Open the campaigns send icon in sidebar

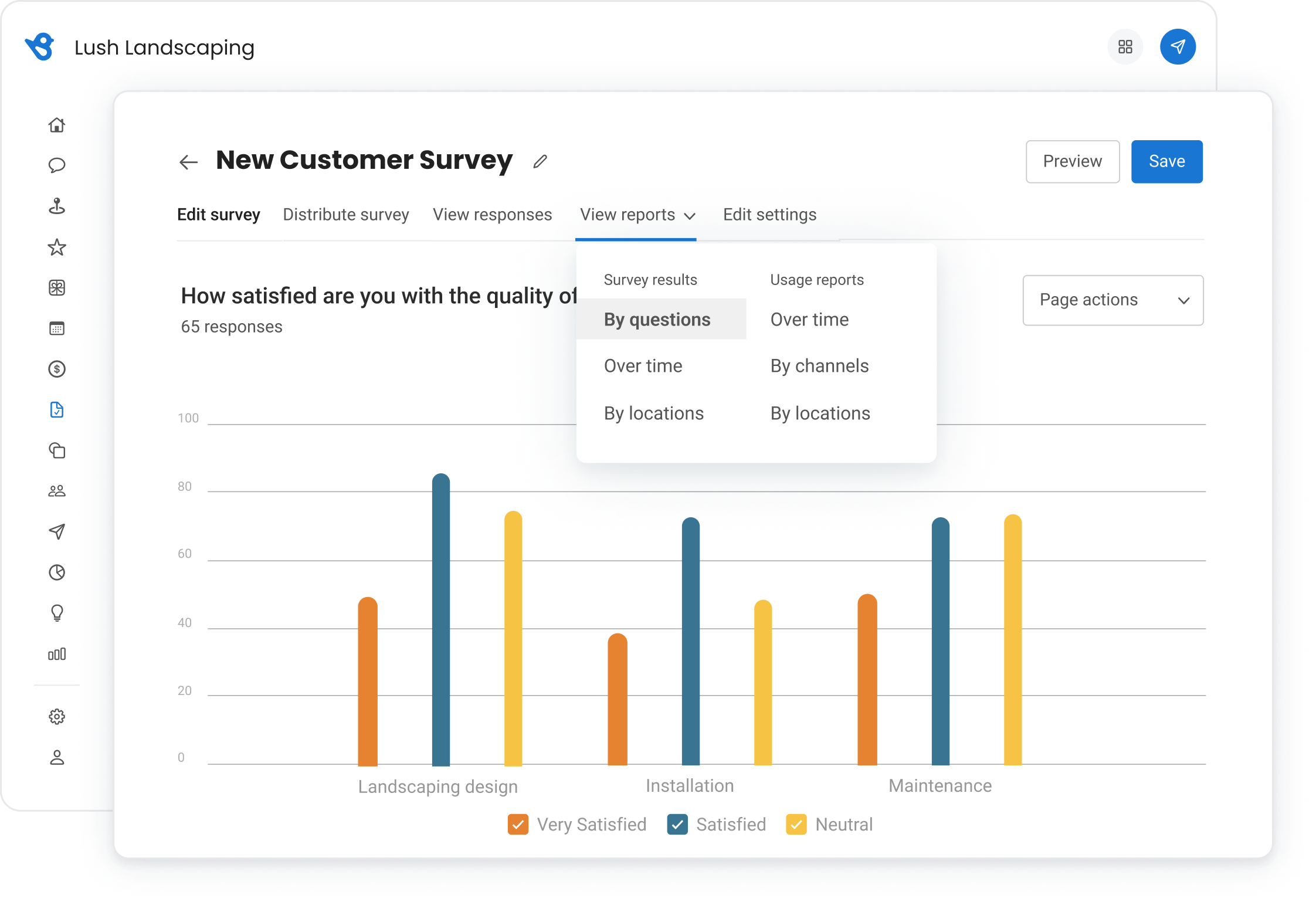click(57, 532)
